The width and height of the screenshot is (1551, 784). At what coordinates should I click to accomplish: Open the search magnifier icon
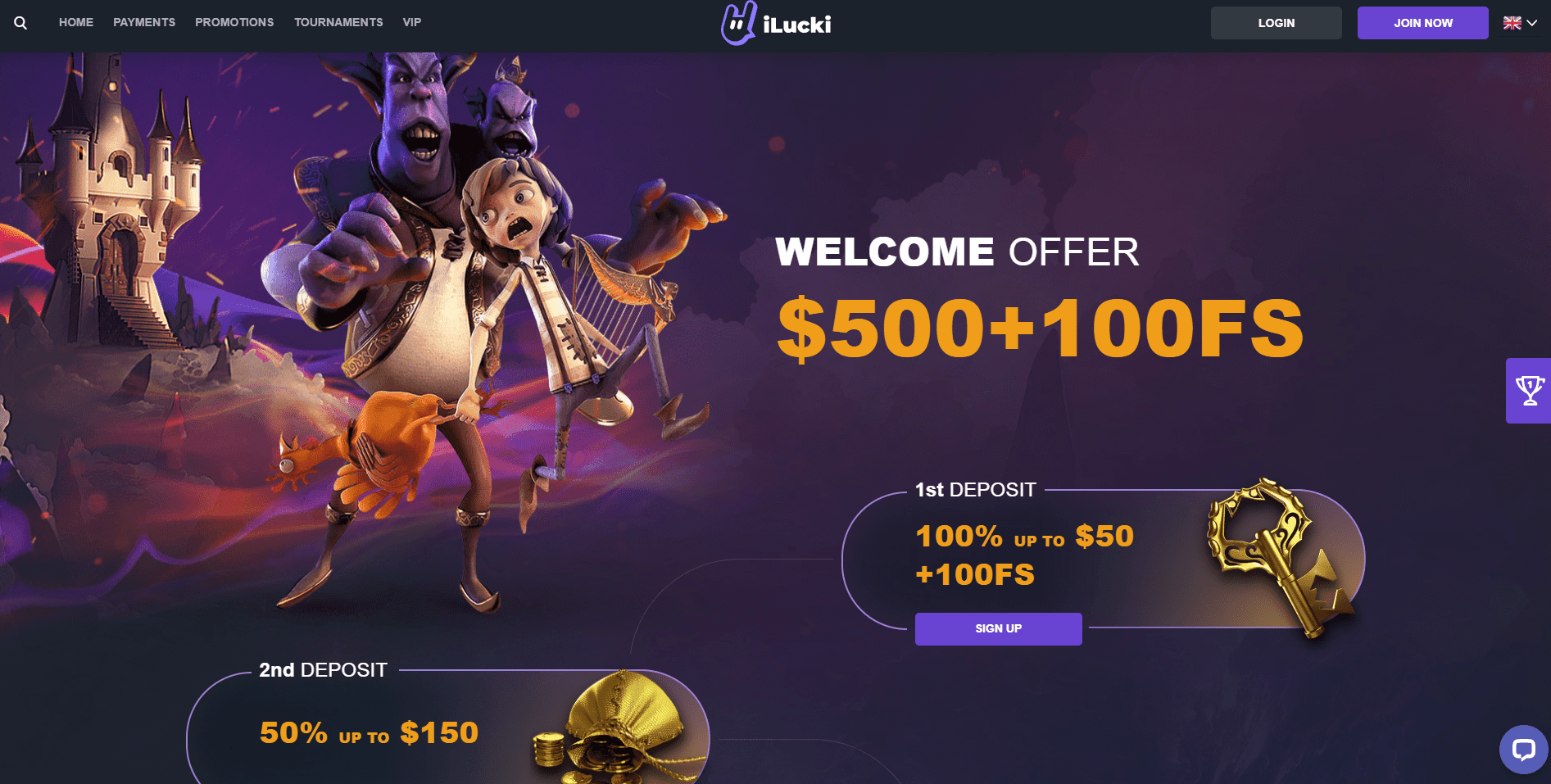coord(20,23)
